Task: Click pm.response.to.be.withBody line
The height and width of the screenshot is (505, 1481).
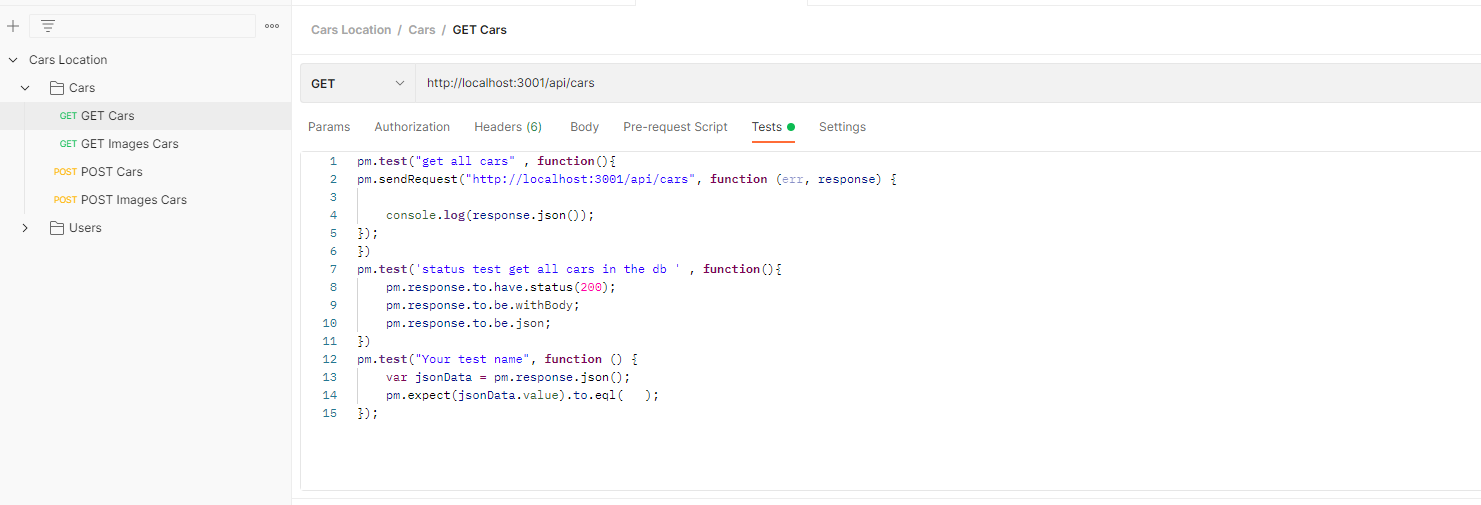Action: [x=483, y=305]
